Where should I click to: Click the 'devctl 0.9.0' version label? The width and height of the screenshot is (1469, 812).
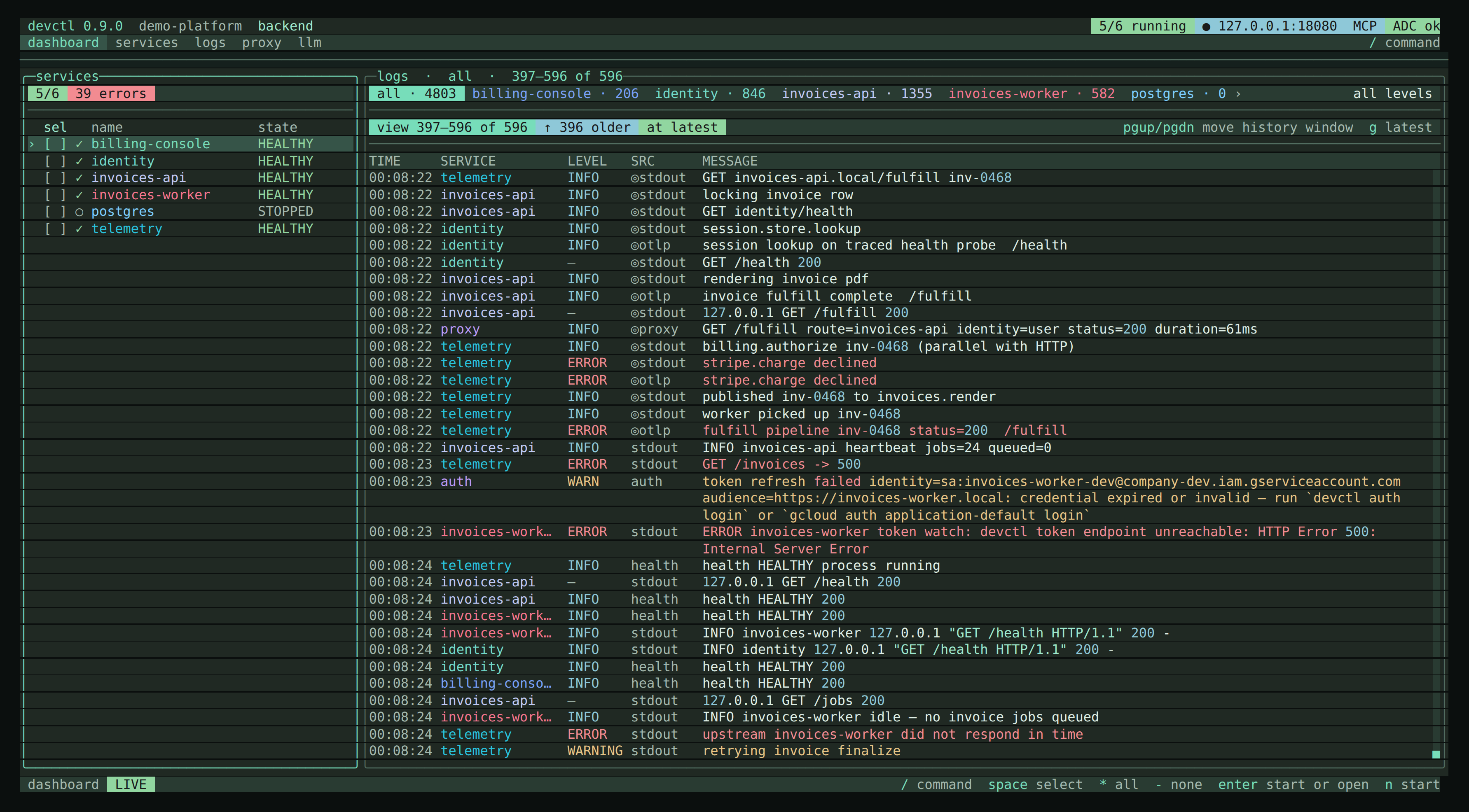(75, 26)
